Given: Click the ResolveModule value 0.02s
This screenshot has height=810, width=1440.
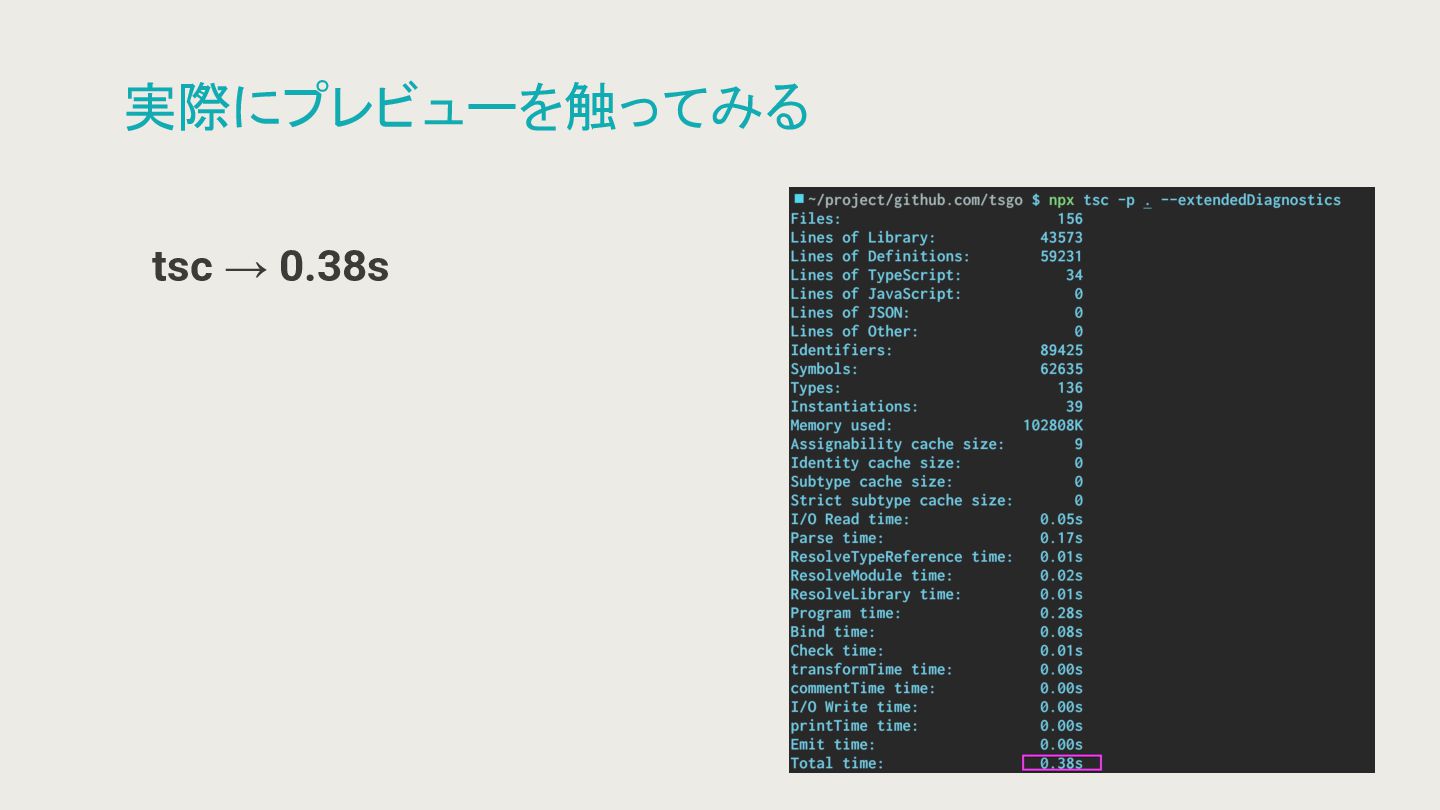Looking at the screenshot, I should click(x=1061, y=575).
